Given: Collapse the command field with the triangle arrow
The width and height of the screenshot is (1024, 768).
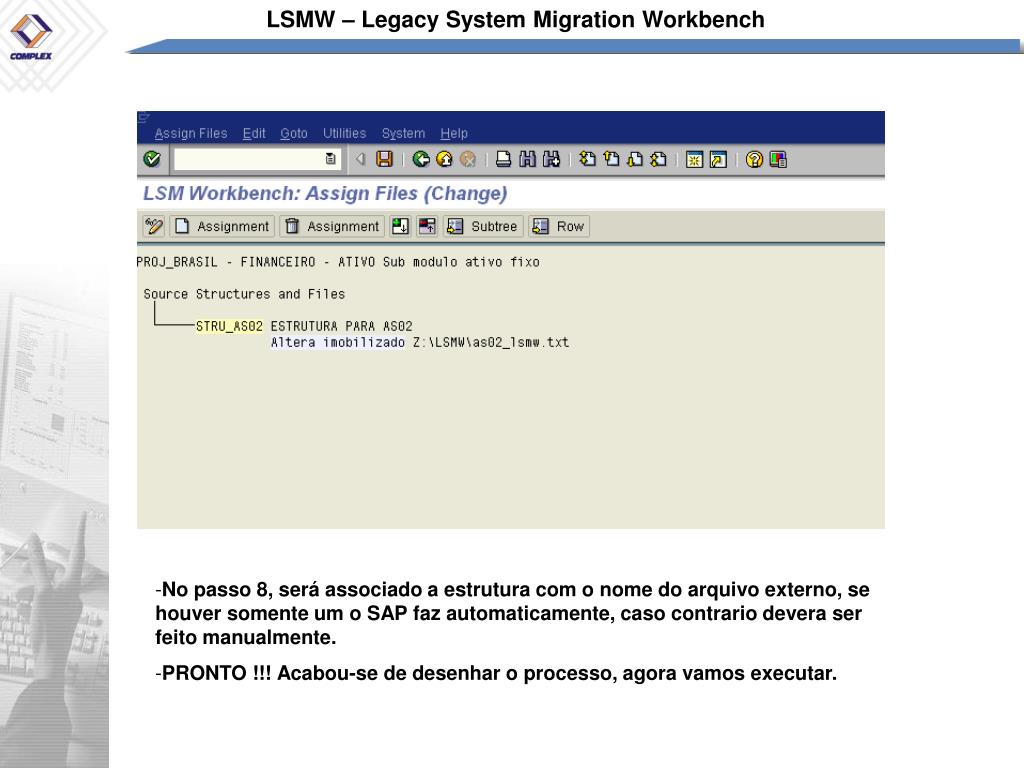Looking at the screenshot, I should coord(360,159).
